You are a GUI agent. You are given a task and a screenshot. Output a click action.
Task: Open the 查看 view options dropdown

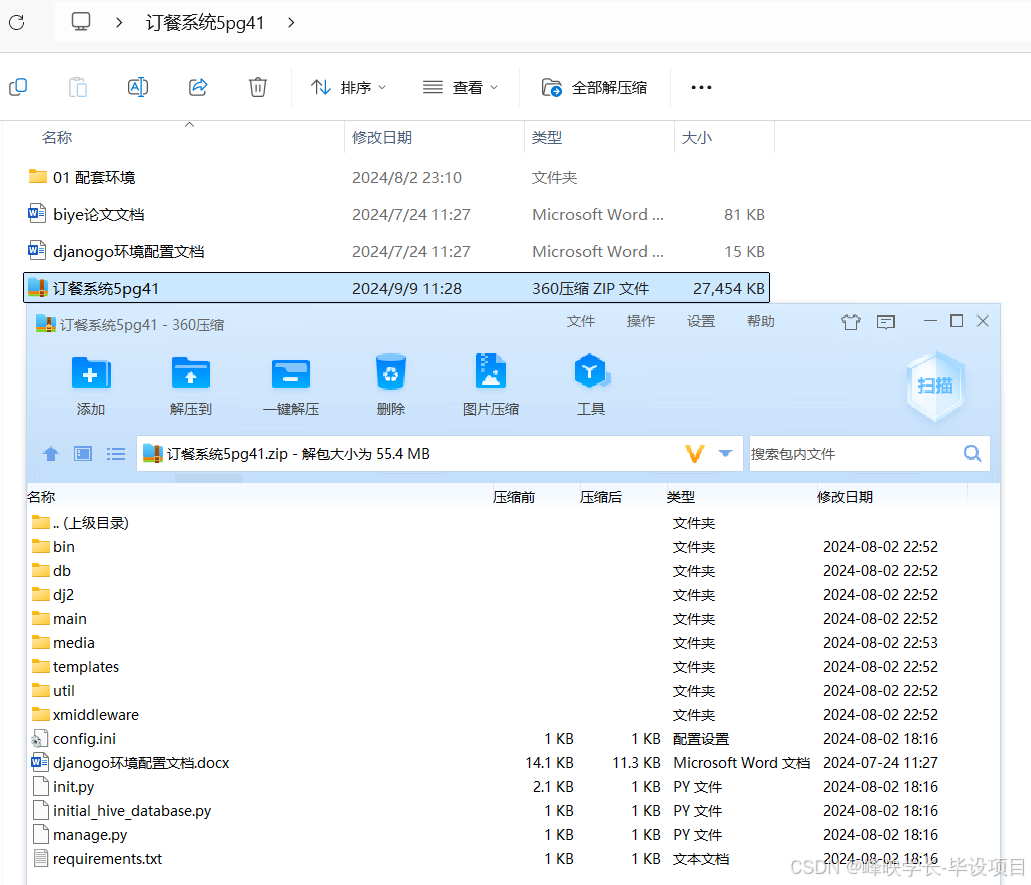460,87
